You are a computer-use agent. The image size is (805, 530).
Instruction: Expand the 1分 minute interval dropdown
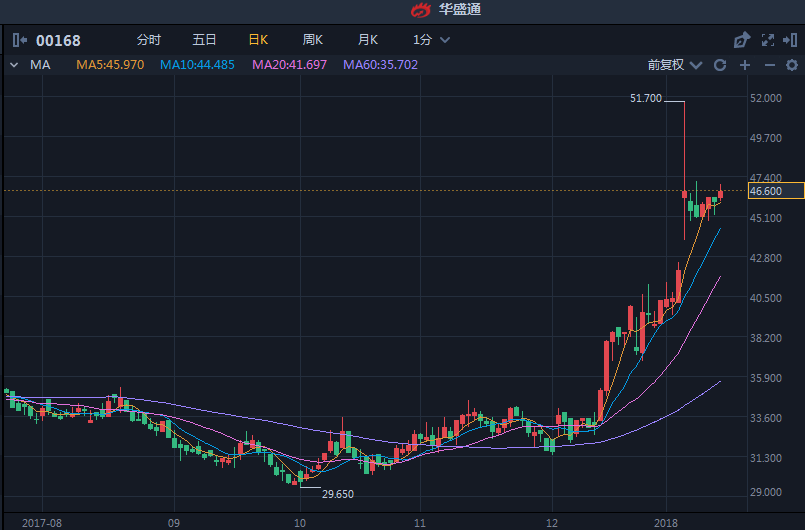(432, 40)
